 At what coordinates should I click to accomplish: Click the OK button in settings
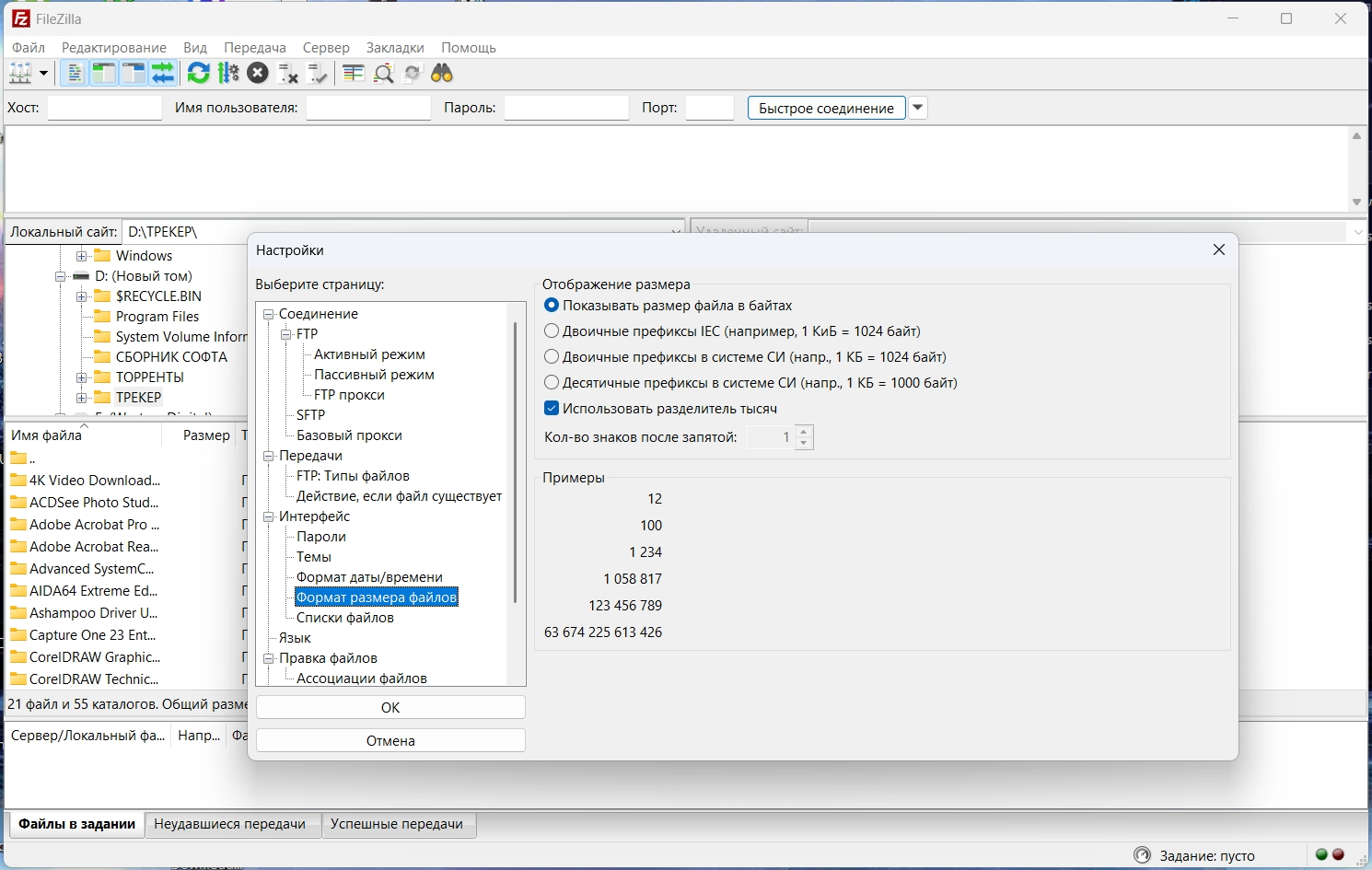pyautogui.click(x=390, y=708)
